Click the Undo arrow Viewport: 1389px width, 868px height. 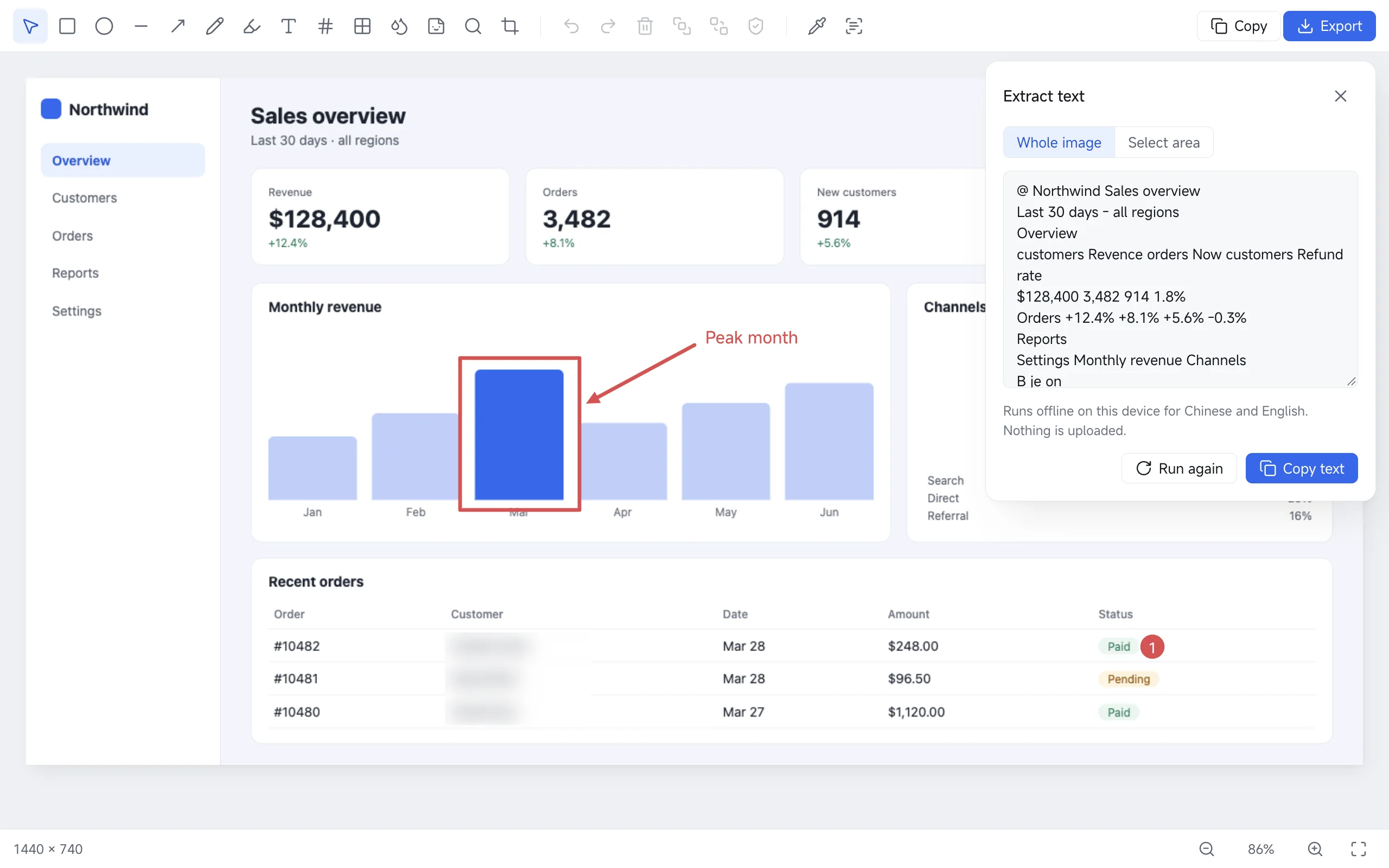click(x=571, y=26)
